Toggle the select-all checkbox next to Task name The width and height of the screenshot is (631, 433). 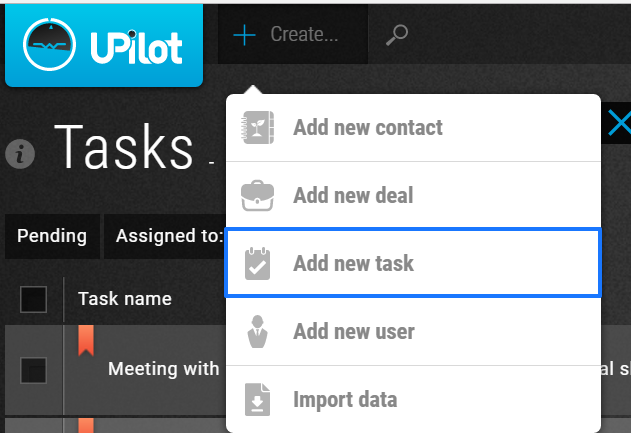point(33,299)
